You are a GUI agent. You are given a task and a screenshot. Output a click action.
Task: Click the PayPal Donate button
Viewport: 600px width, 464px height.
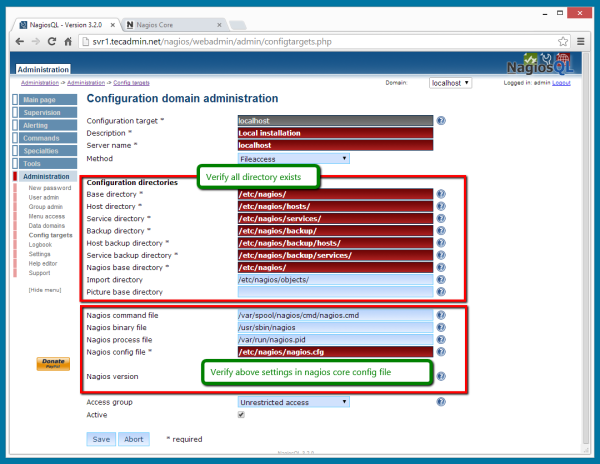pos(53,364)
